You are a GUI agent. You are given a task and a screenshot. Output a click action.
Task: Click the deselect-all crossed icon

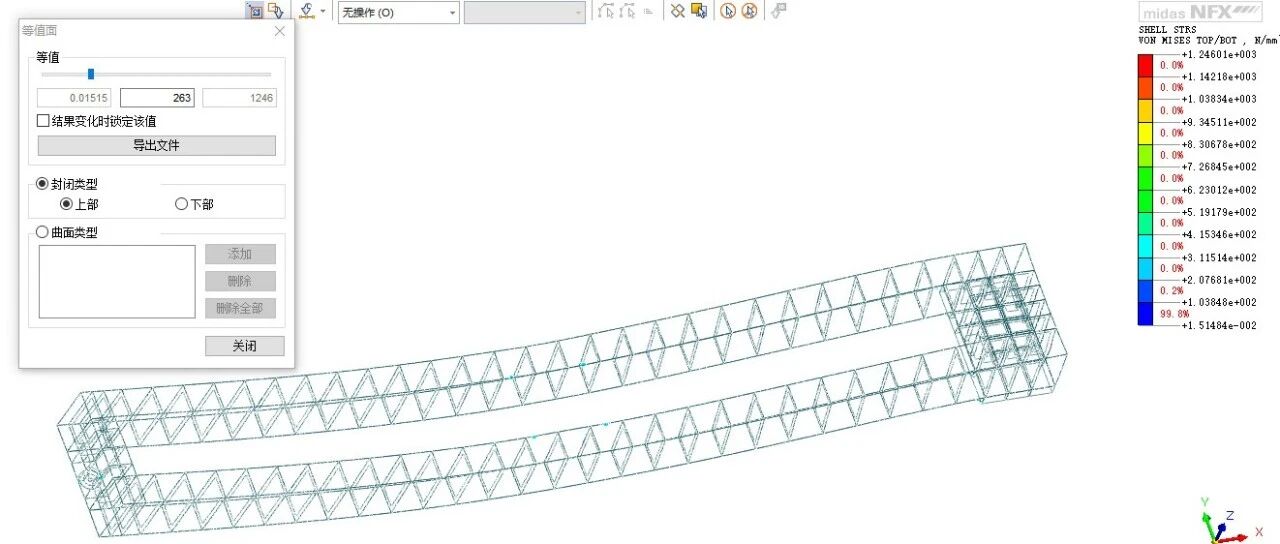(678, 11)
